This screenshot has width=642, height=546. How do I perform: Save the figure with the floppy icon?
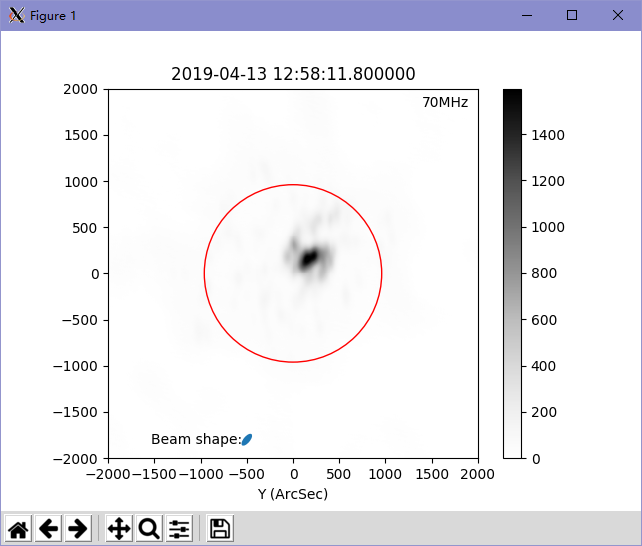click(220, 529)
